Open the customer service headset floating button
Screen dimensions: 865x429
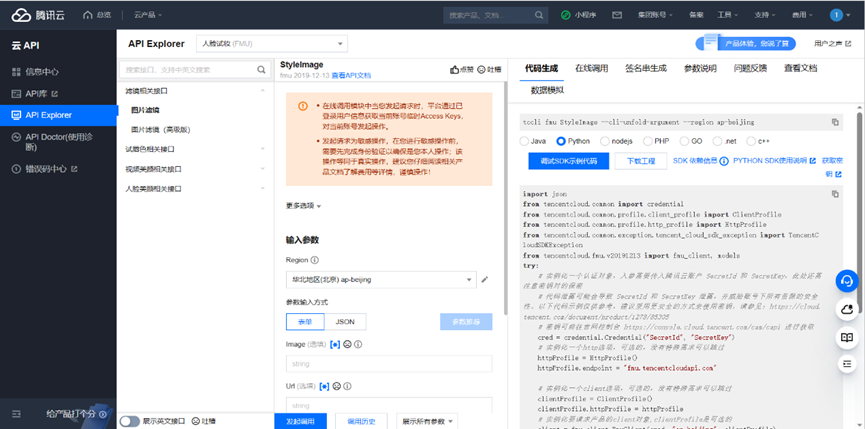(x=847, y=281)
